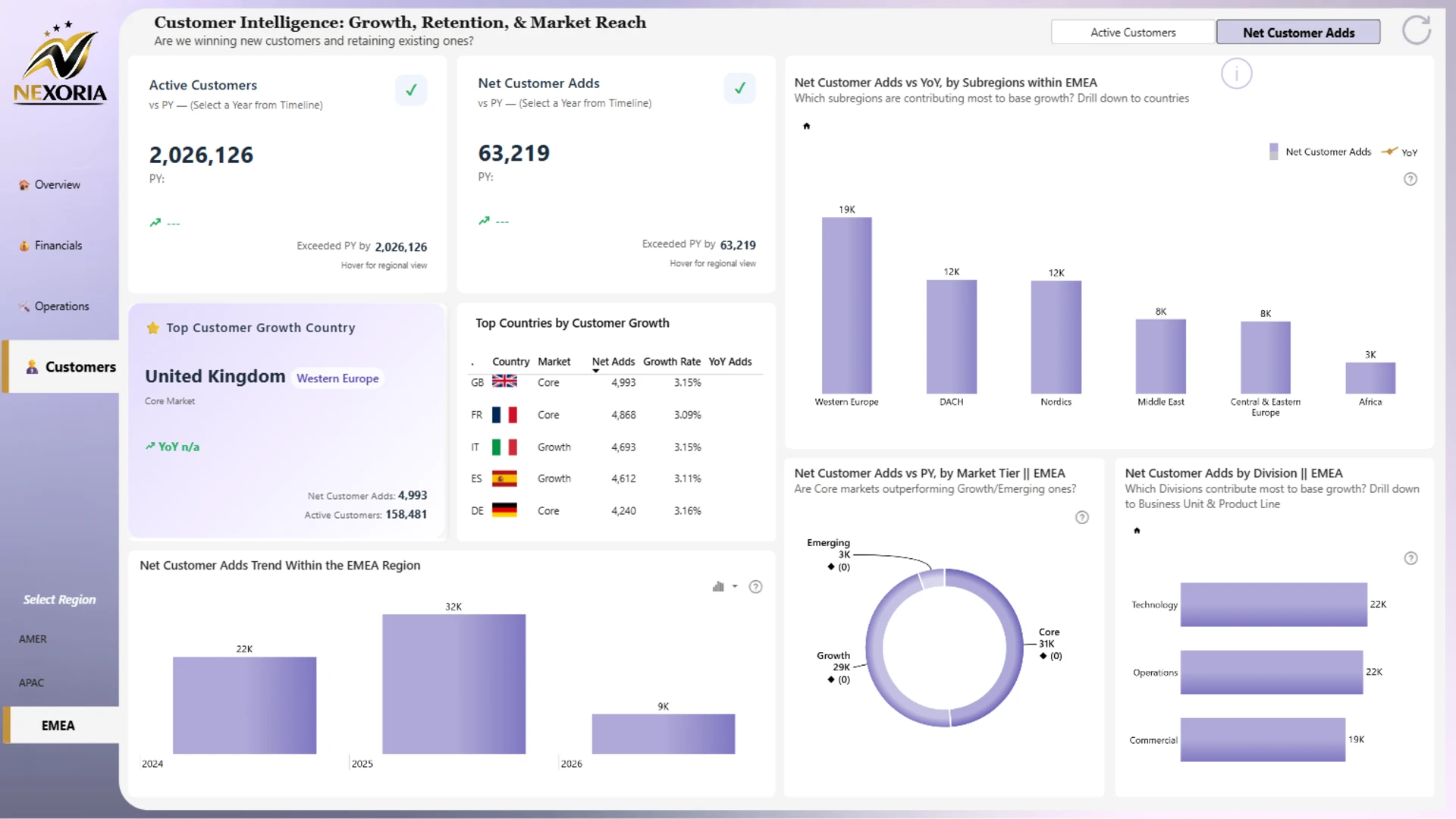
Task: Open help icon in Subregions chart
Action: pyautogui.click(x=1410, y=179)
